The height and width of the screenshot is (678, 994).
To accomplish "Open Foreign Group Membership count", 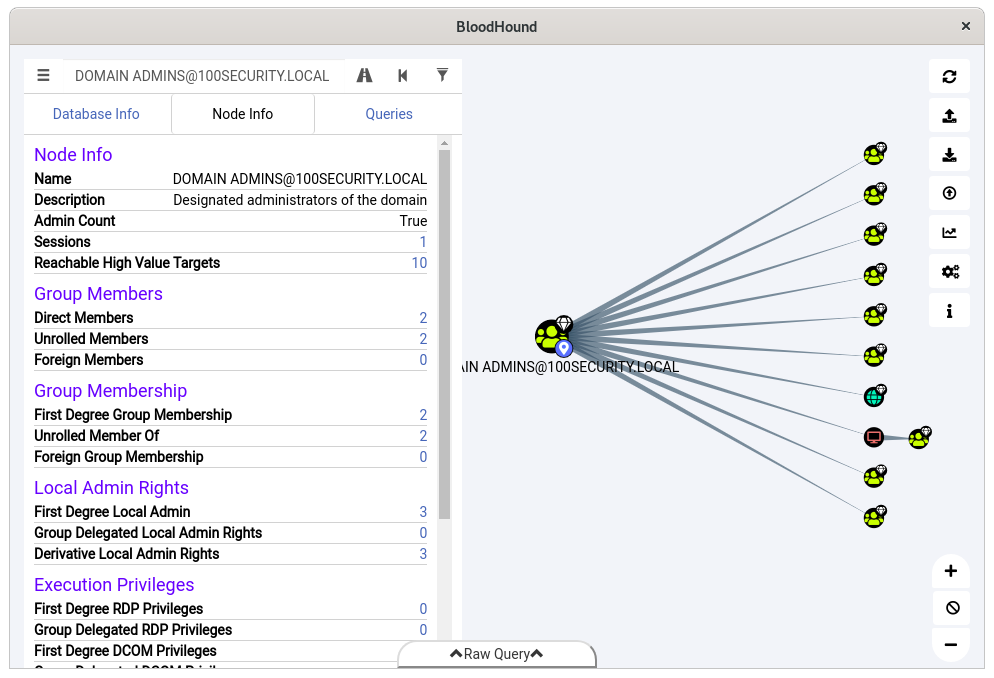I will click(x=423, y=457).
